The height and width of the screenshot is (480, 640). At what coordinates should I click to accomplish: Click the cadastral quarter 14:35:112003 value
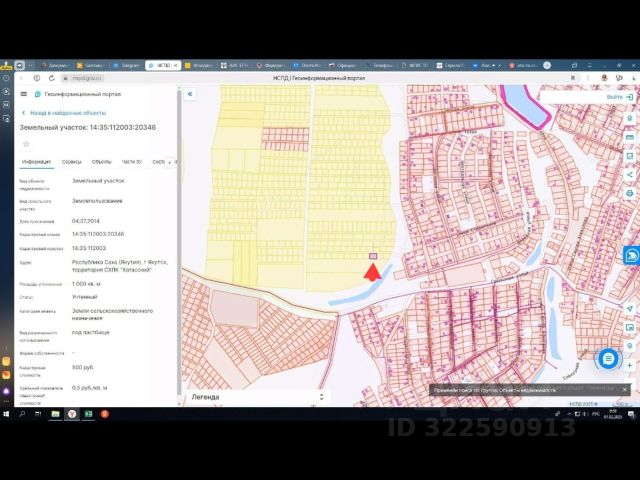point(89,248)
